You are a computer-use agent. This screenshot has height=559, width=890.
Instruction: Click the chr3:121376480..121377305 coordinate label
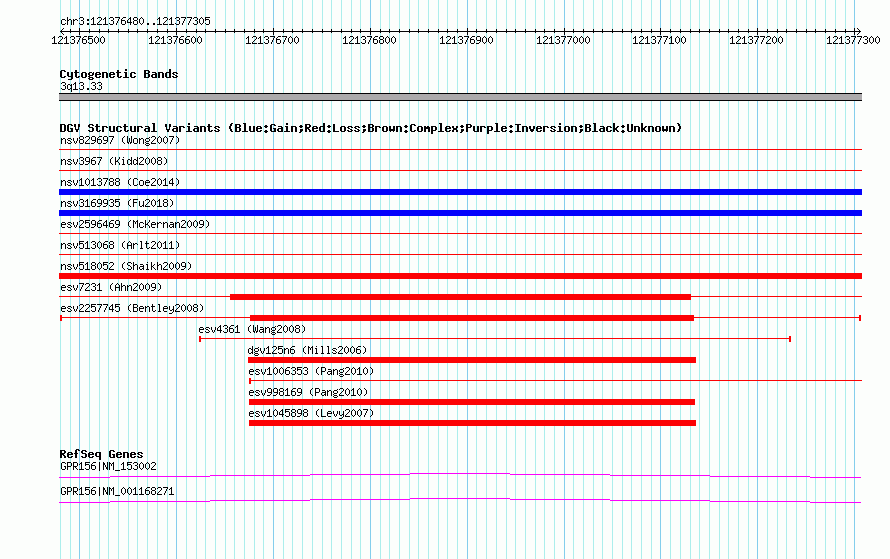click(x=135, y=21)
